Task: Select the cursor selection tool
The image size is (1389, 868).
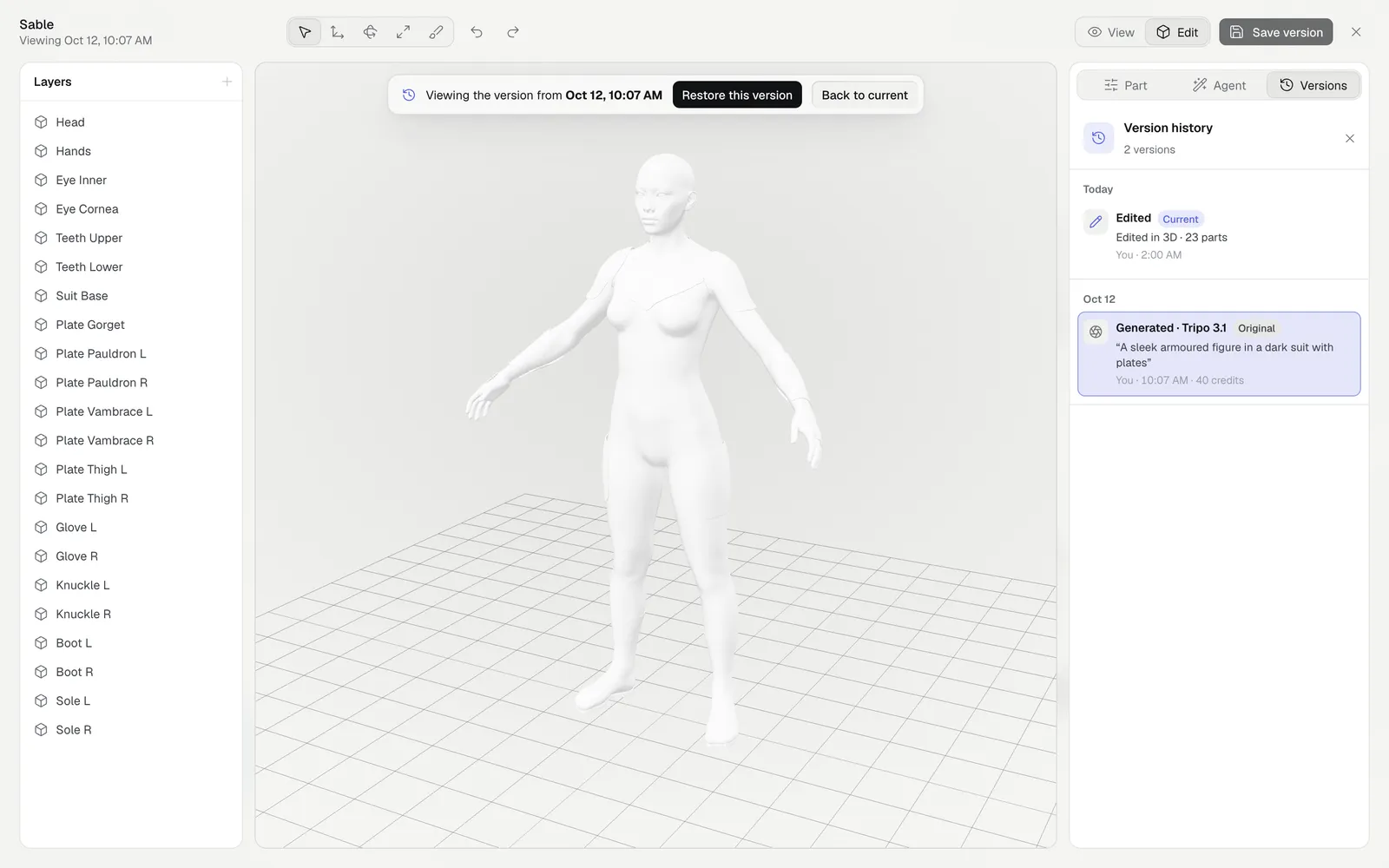Action: click(x=305, y=32)
